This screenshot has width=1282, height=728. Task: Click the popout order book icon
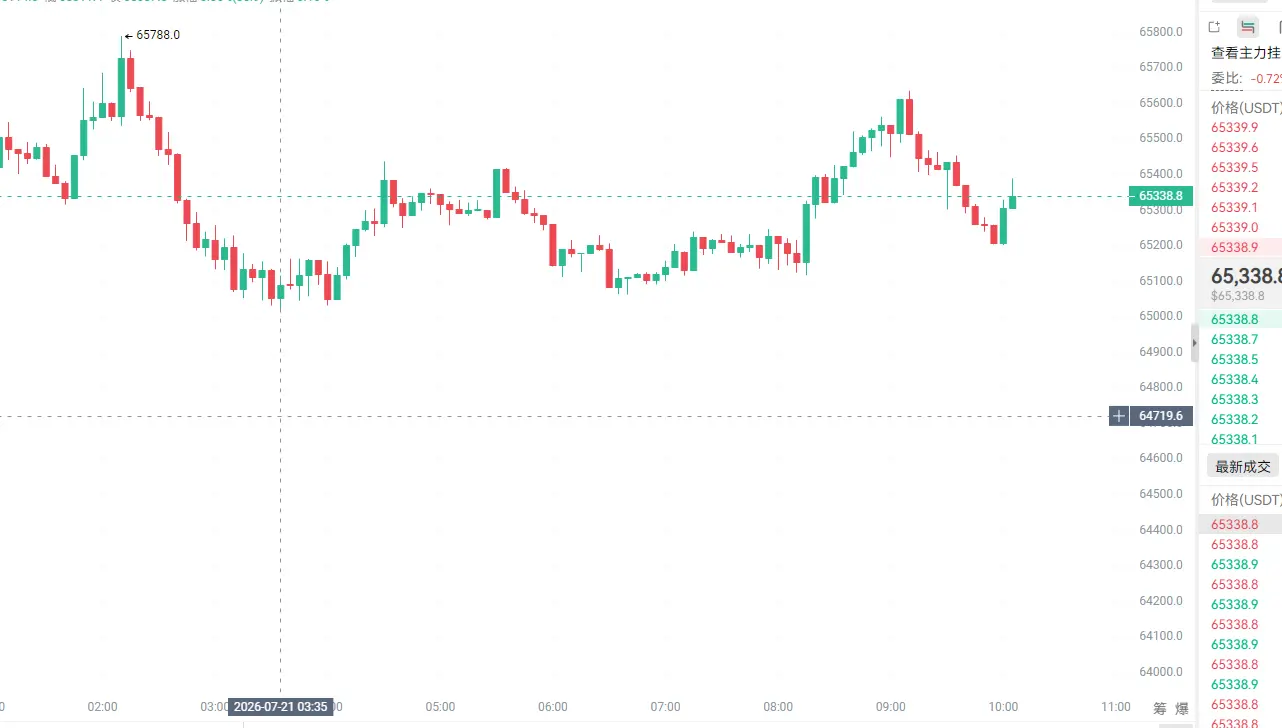[x=1214, y=27]
